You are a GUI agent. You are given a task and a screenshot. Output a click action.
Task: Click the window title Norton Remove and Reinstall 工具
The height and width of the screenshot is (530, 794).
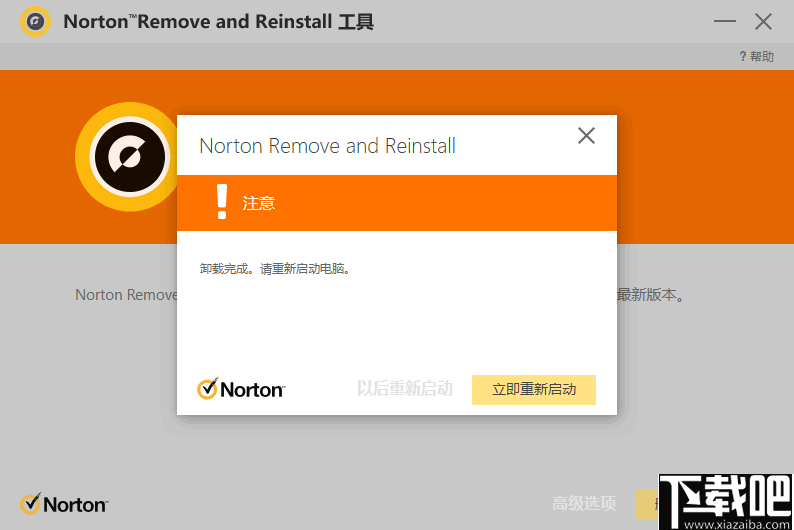219,22
